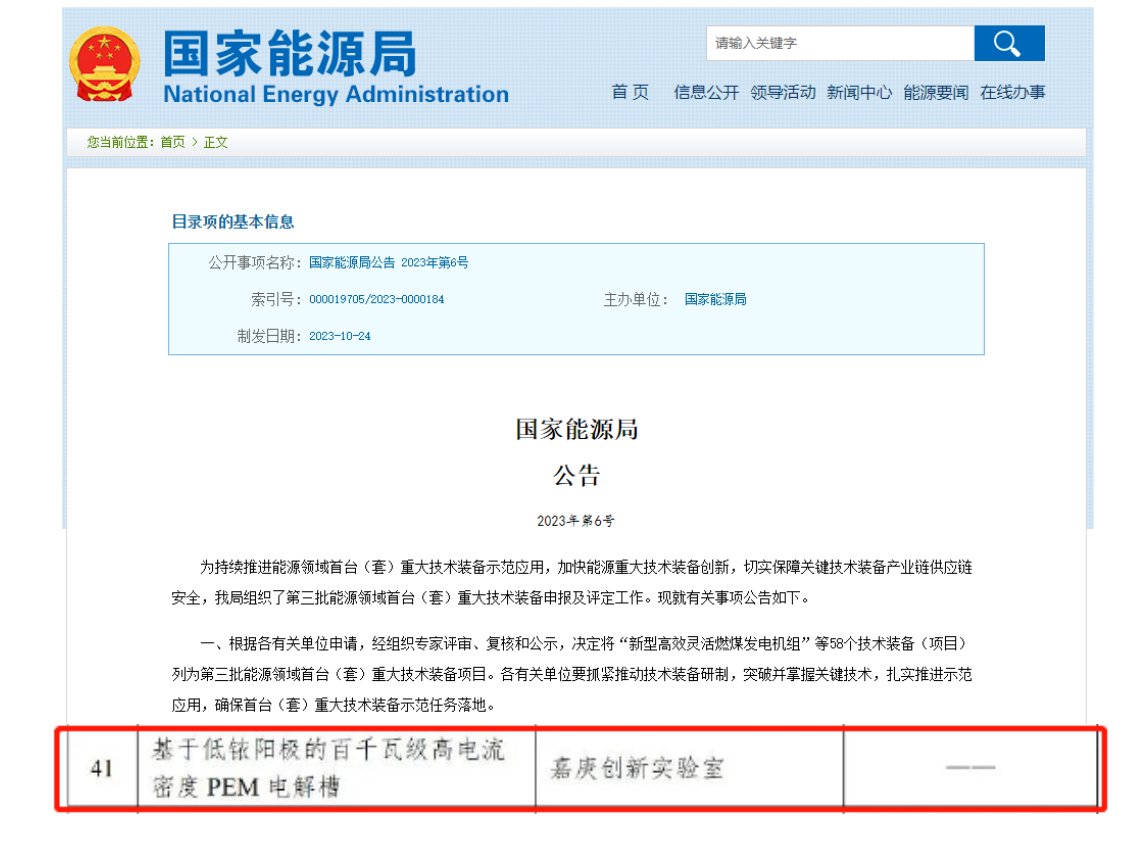Viewport: 1145px width, 843px height.
Task: Click the 国家能源局 site title banner
Action: tap(289, 53)
